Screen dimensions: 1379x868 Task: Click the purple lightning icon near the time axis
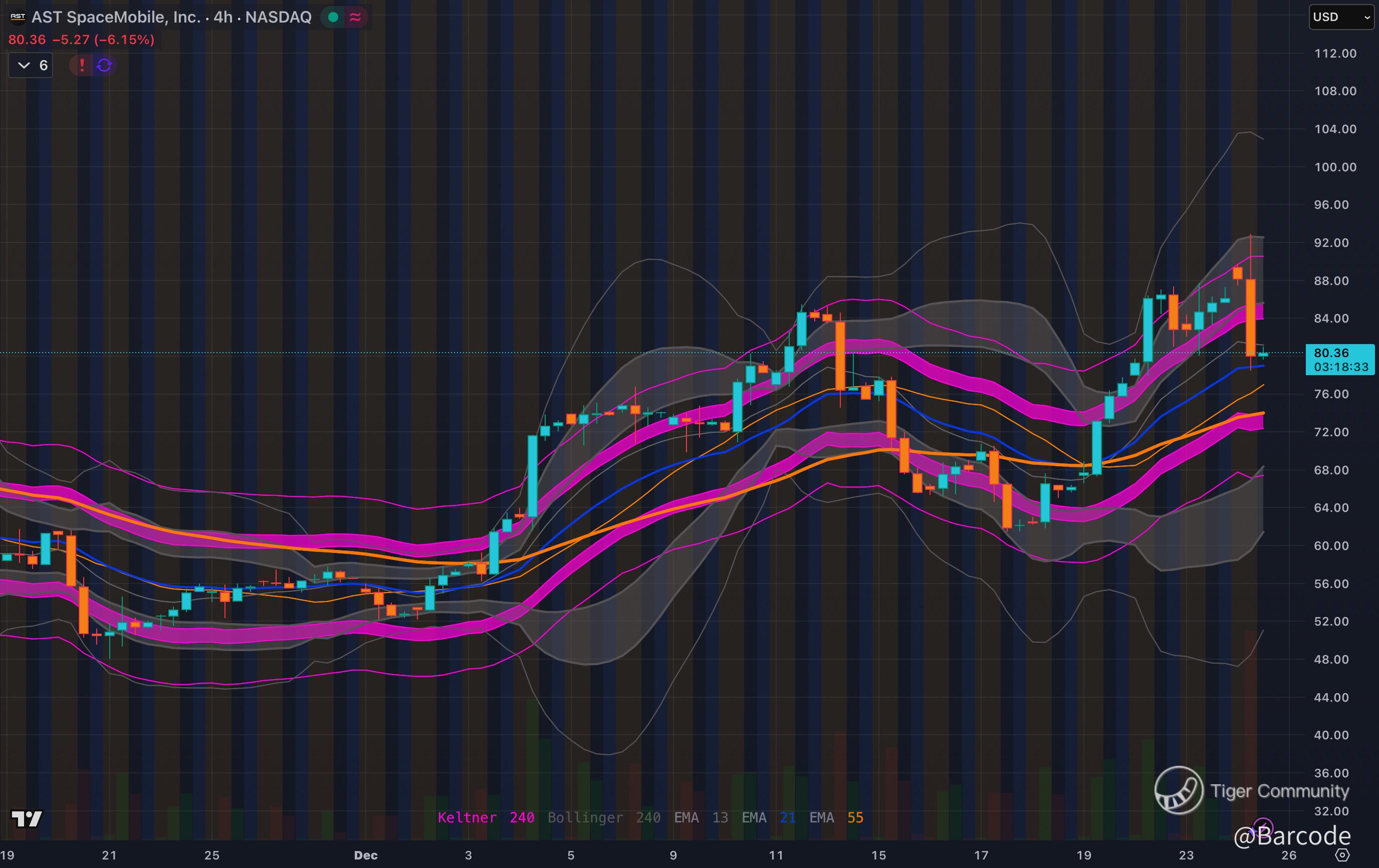point(1263,827)
